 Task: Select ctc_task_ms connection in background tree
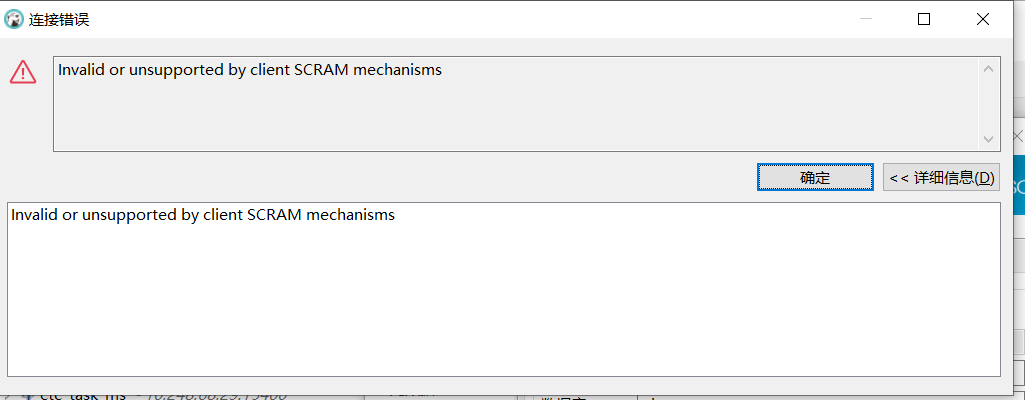tap(84, 395)
